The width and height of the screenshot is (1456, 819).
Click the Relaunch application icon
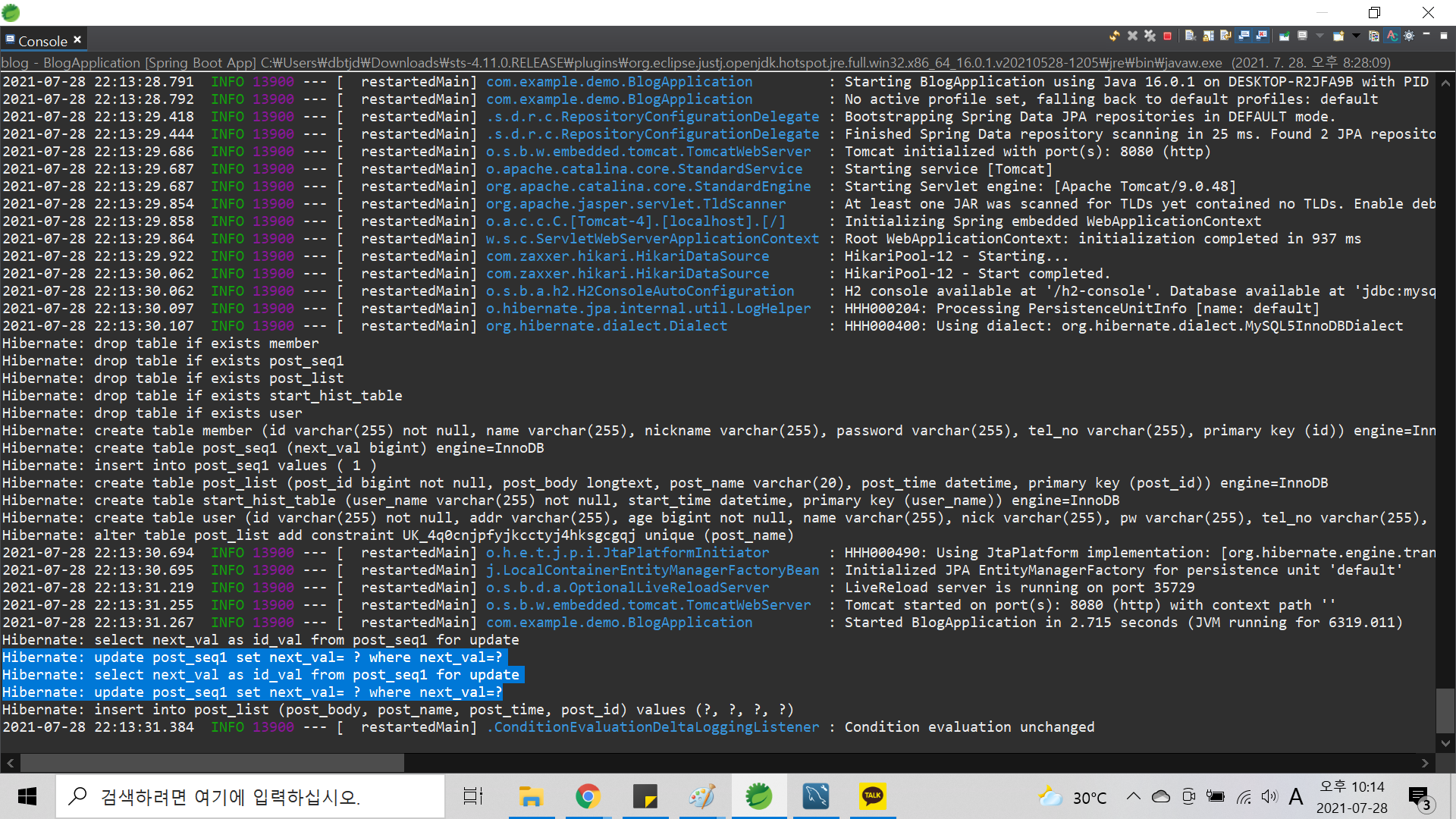[1115, 36]
